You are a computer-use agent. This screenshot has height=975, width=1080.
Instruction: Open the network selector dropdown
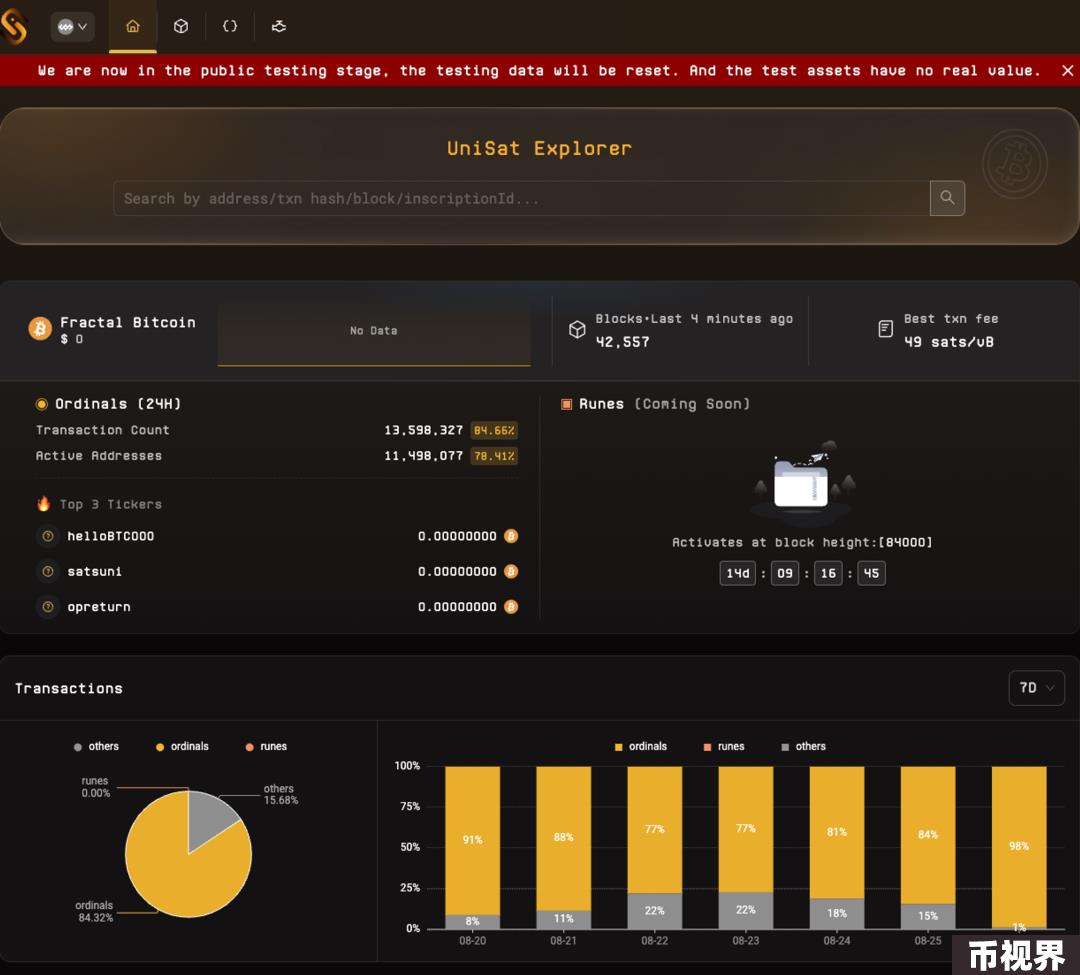72,27
